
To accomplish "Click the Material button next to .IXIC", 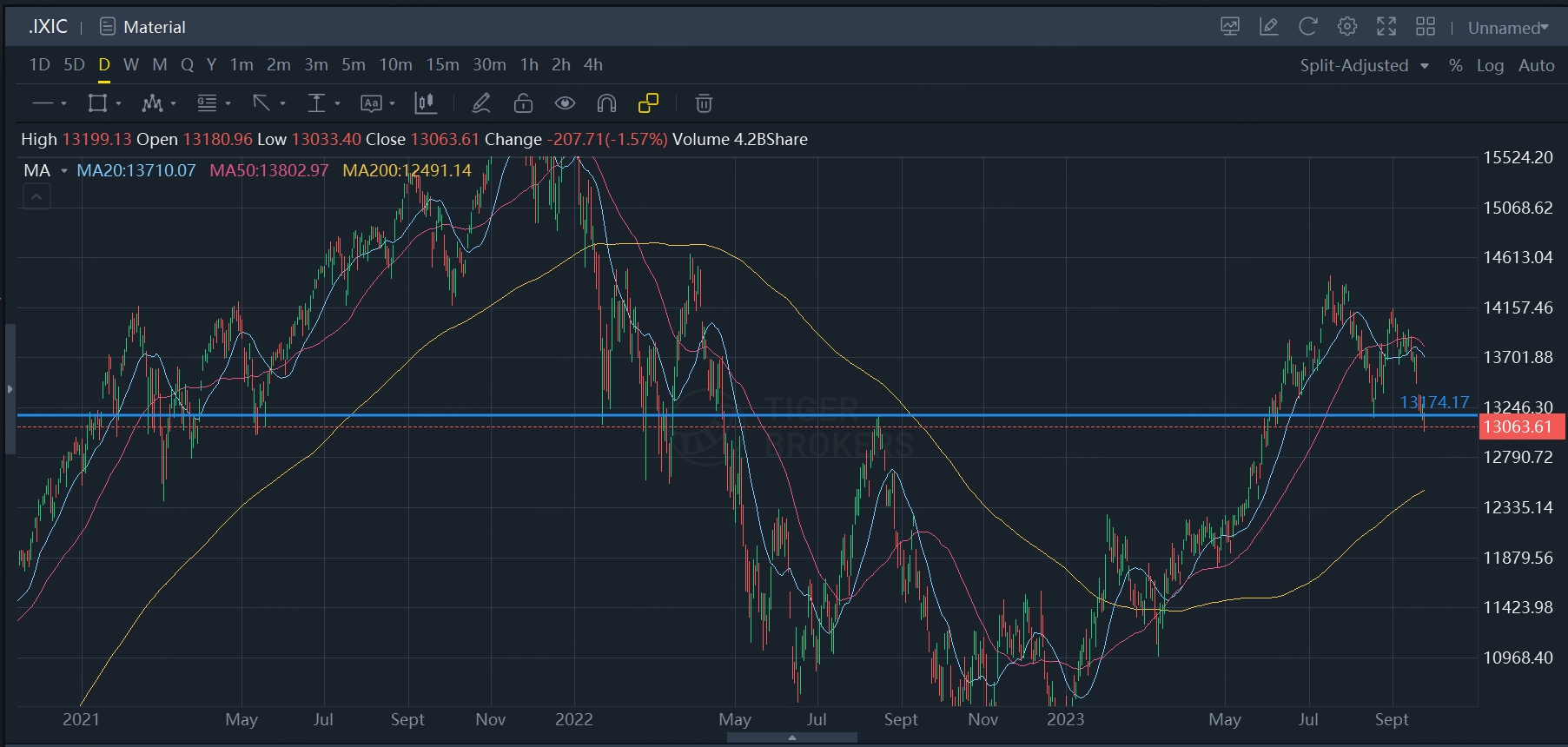I will click(x=143, y=27).
